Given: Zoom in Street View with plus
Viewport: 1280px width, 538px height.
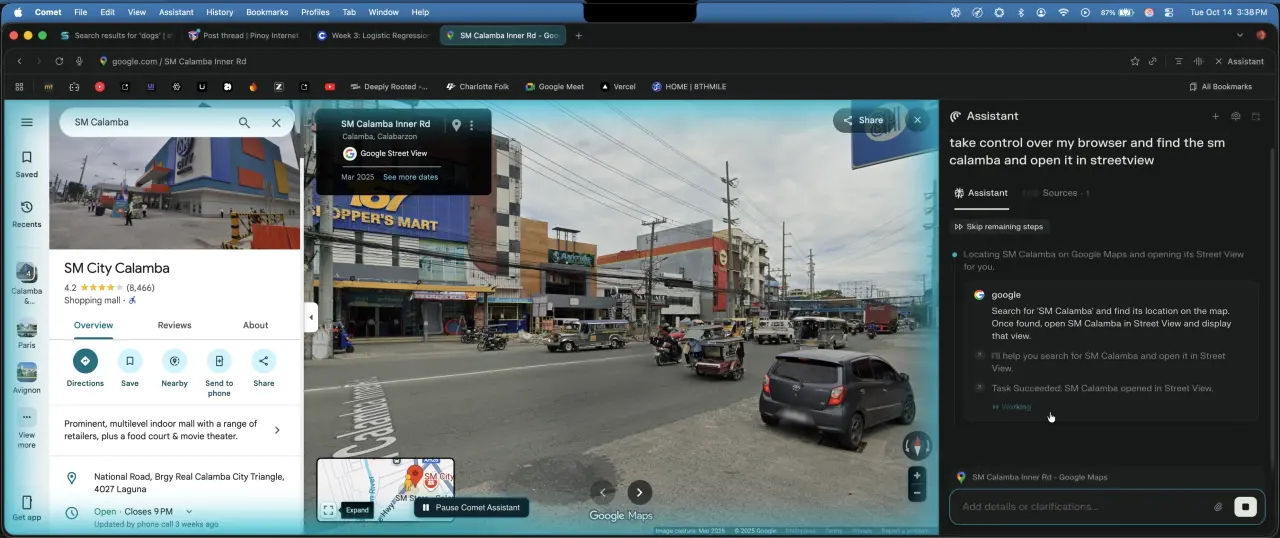Looking at the screenshot, I should click(916, 476).
